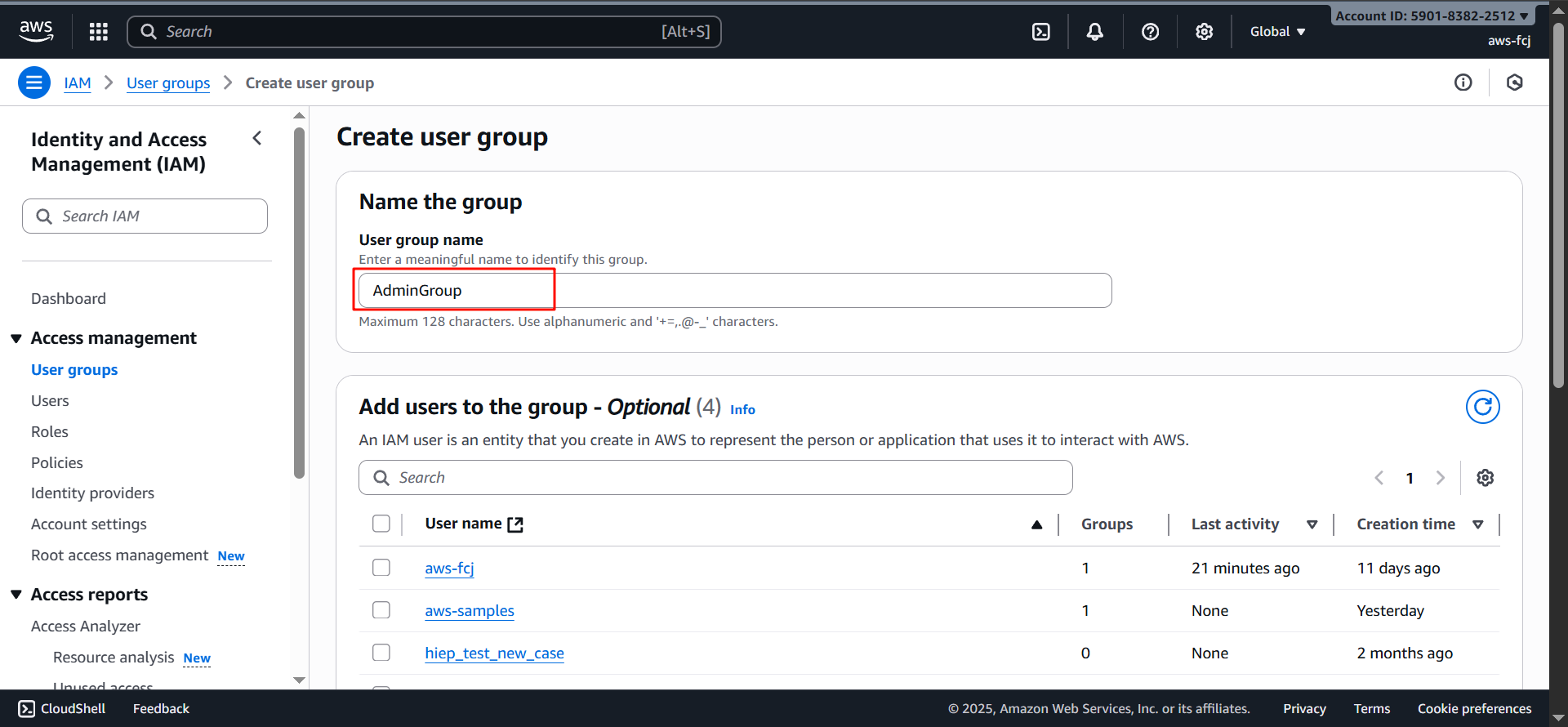
Task: Click the CloudShell icon in the footer
Action: [x=27, y=708]
